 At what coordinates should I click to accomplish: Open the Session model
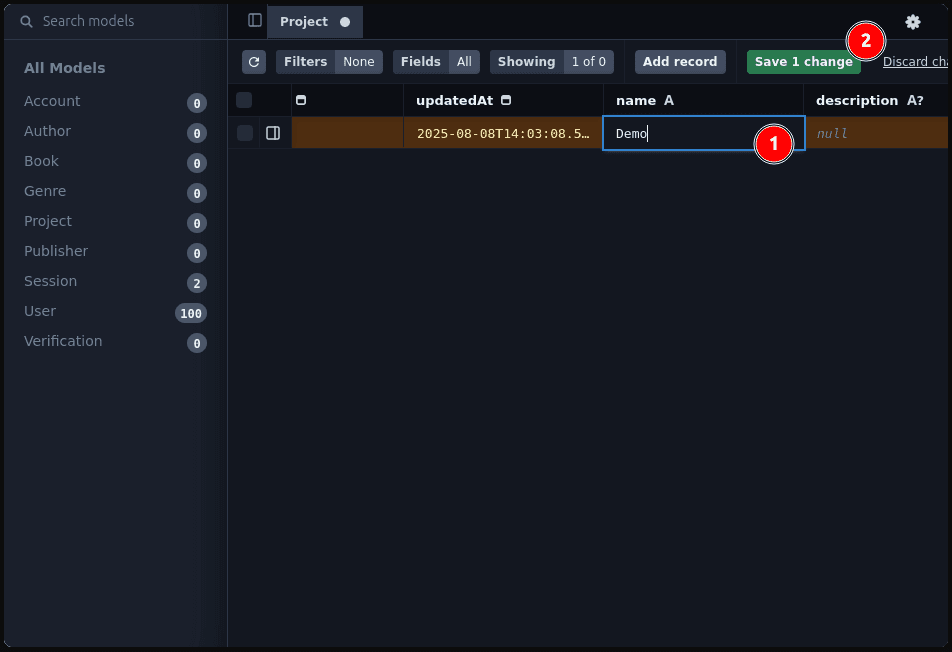50,281
